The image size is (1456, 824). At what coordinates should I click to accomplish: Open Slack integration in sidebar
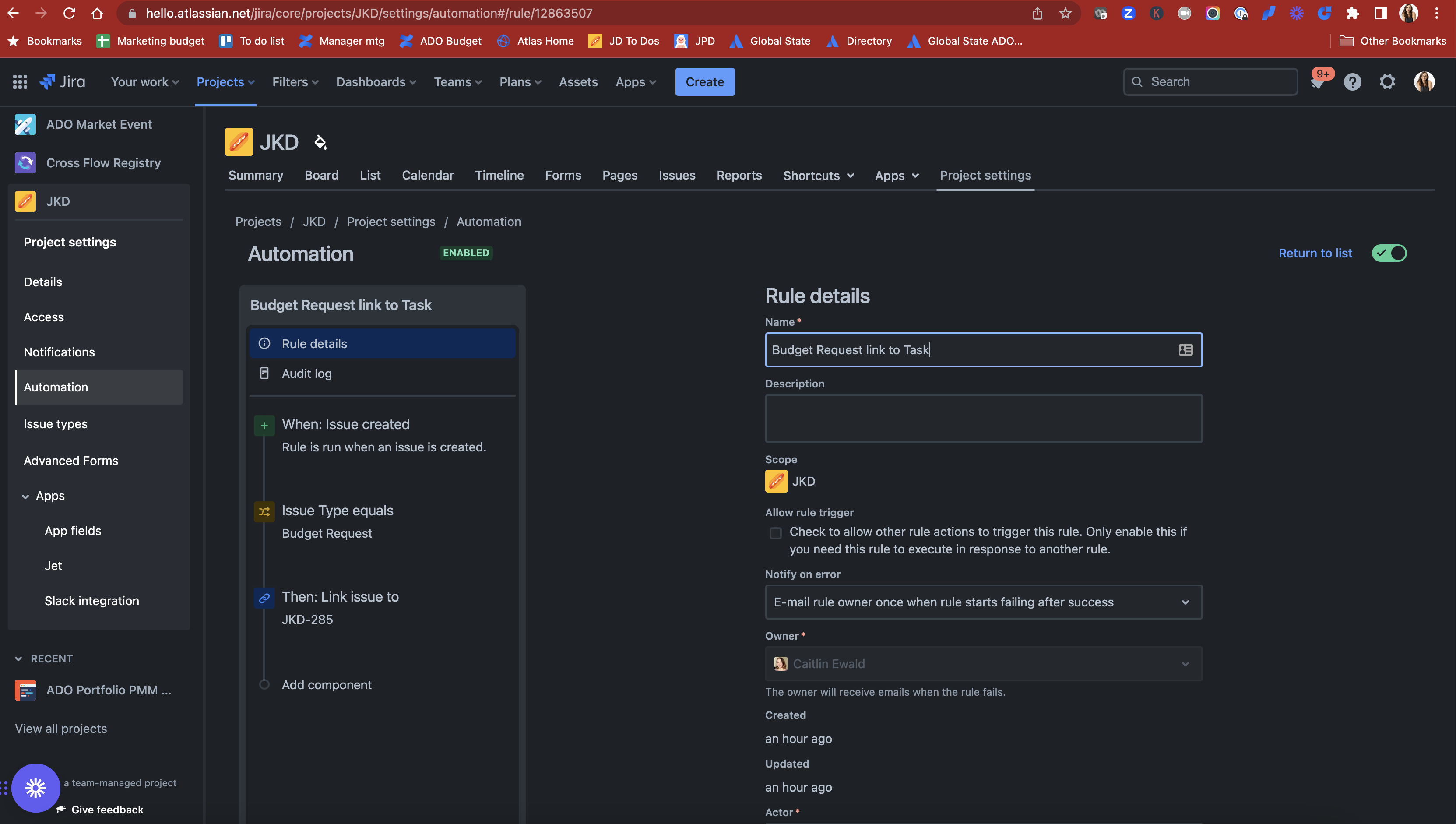click(91, 601)
